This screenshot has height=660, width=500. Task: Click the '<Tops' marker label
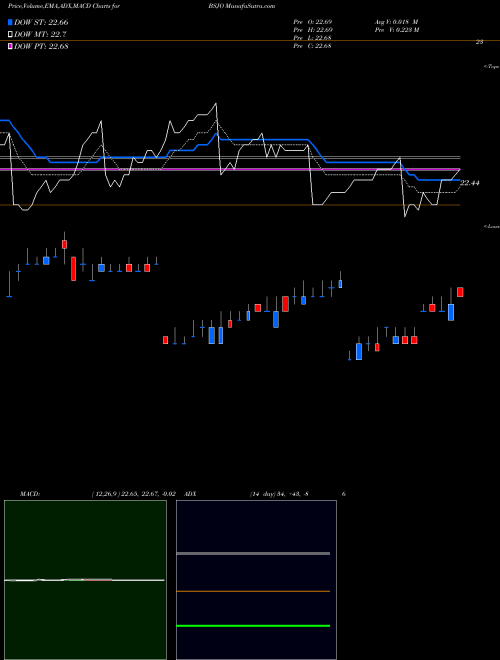(492, 67)
